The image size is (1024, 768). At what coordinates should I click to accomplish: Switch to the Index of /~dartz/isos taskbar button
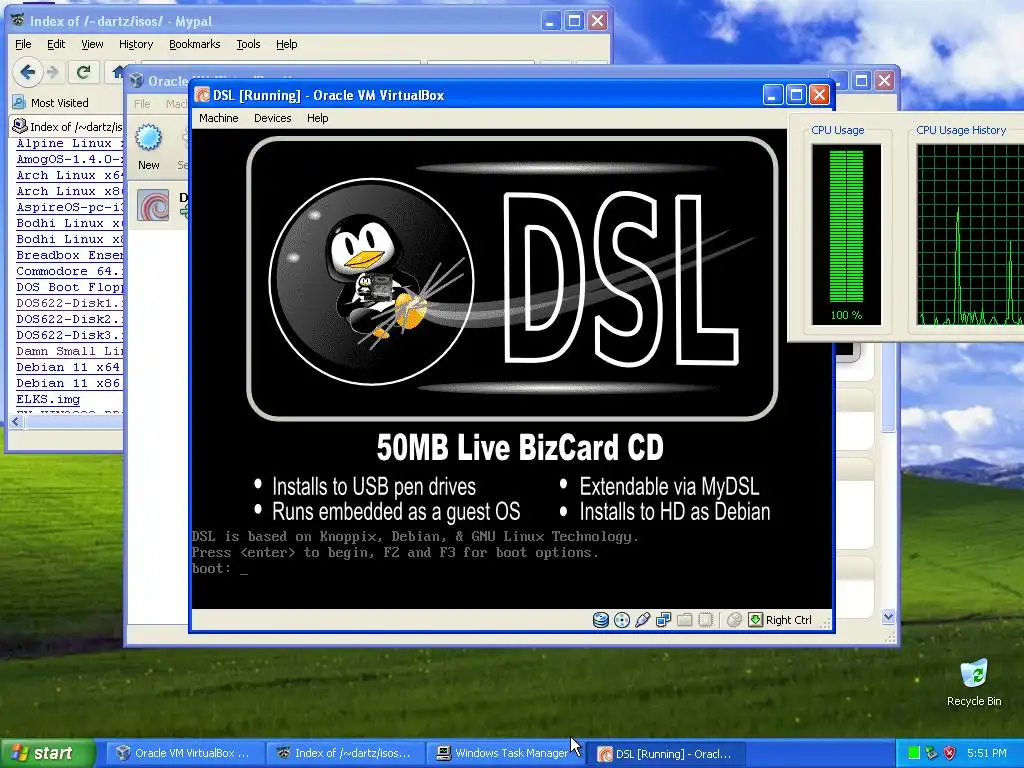pyautogui.click(x=344, y=754)
